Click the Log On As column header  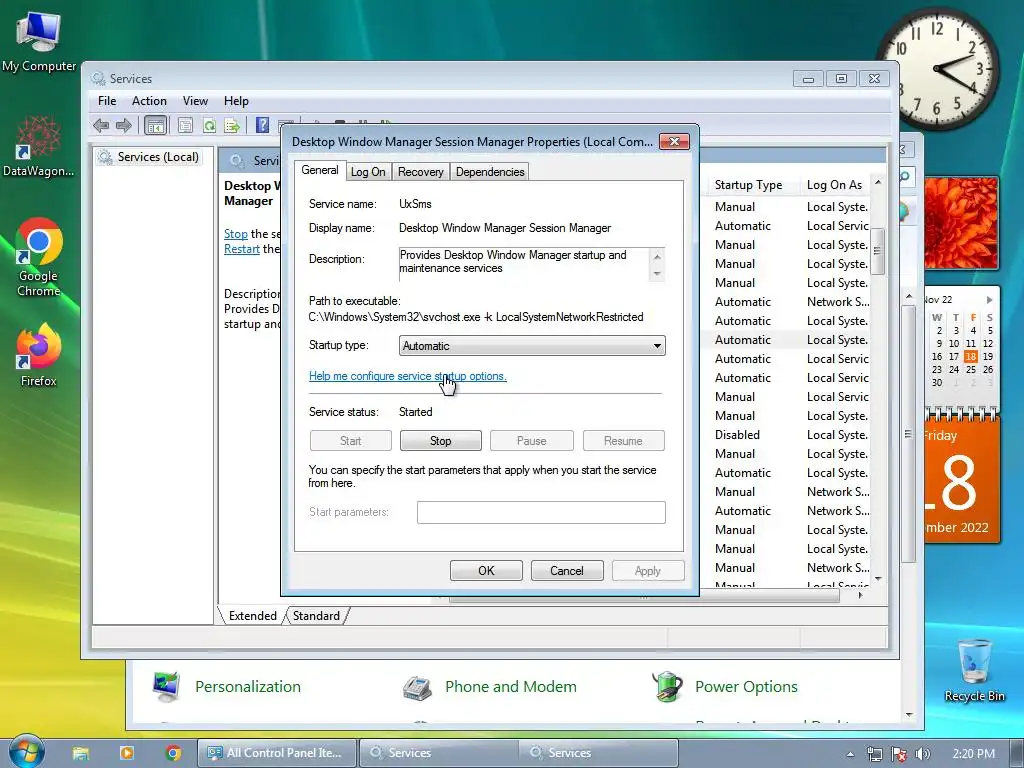pos(835,185)
